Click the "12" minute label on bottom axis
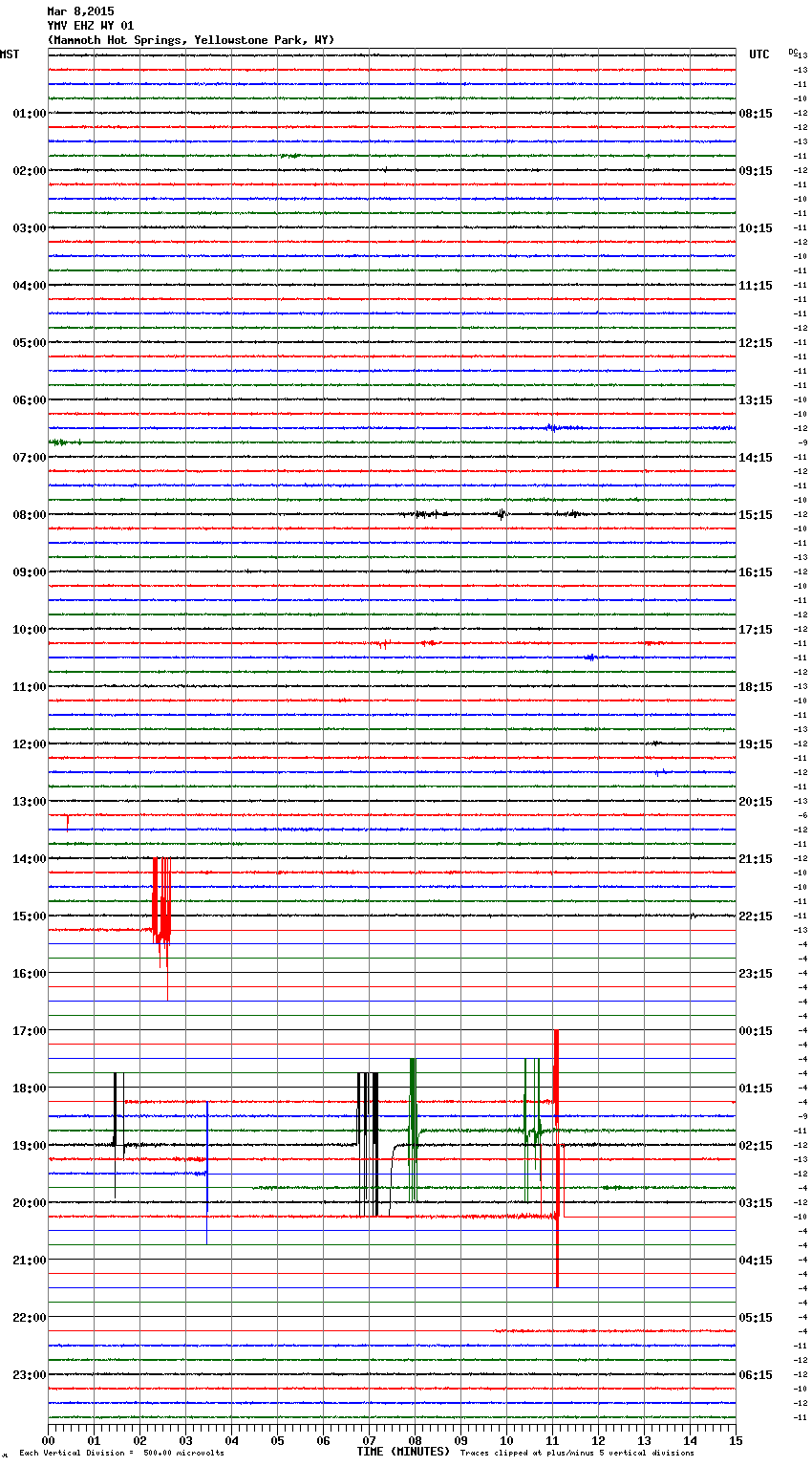This screenshot has width=812, height=1466. (598, 1439)
